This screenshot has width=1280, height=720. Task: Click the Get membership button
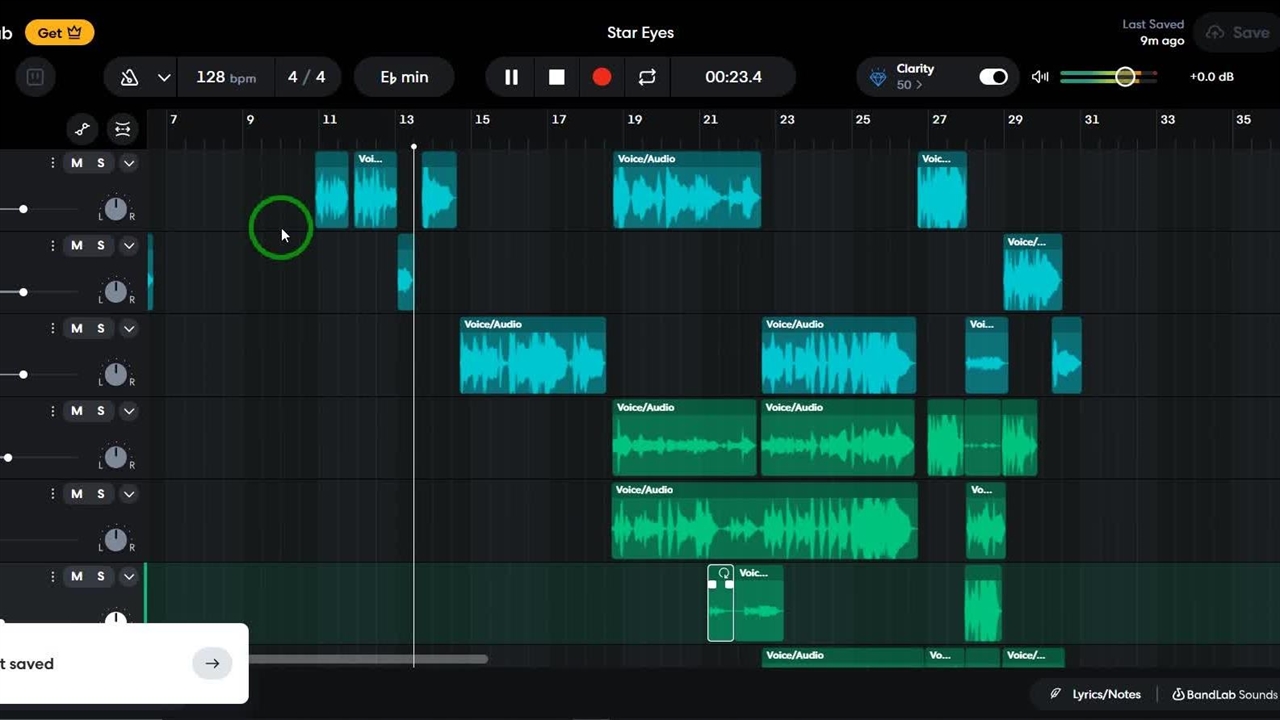point(59,33)
